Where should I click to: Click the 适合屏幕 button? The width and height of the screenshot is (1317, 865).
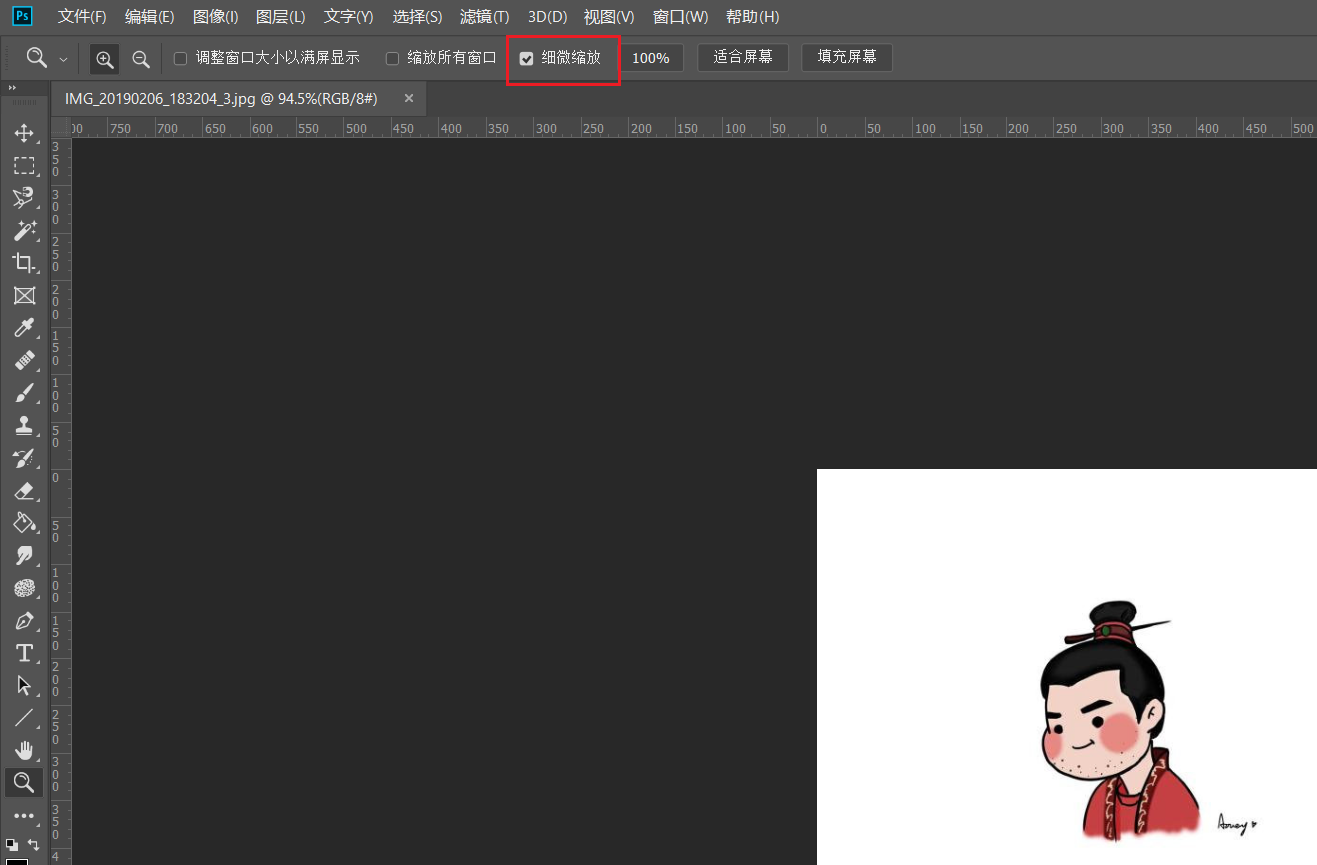point(742,57)
